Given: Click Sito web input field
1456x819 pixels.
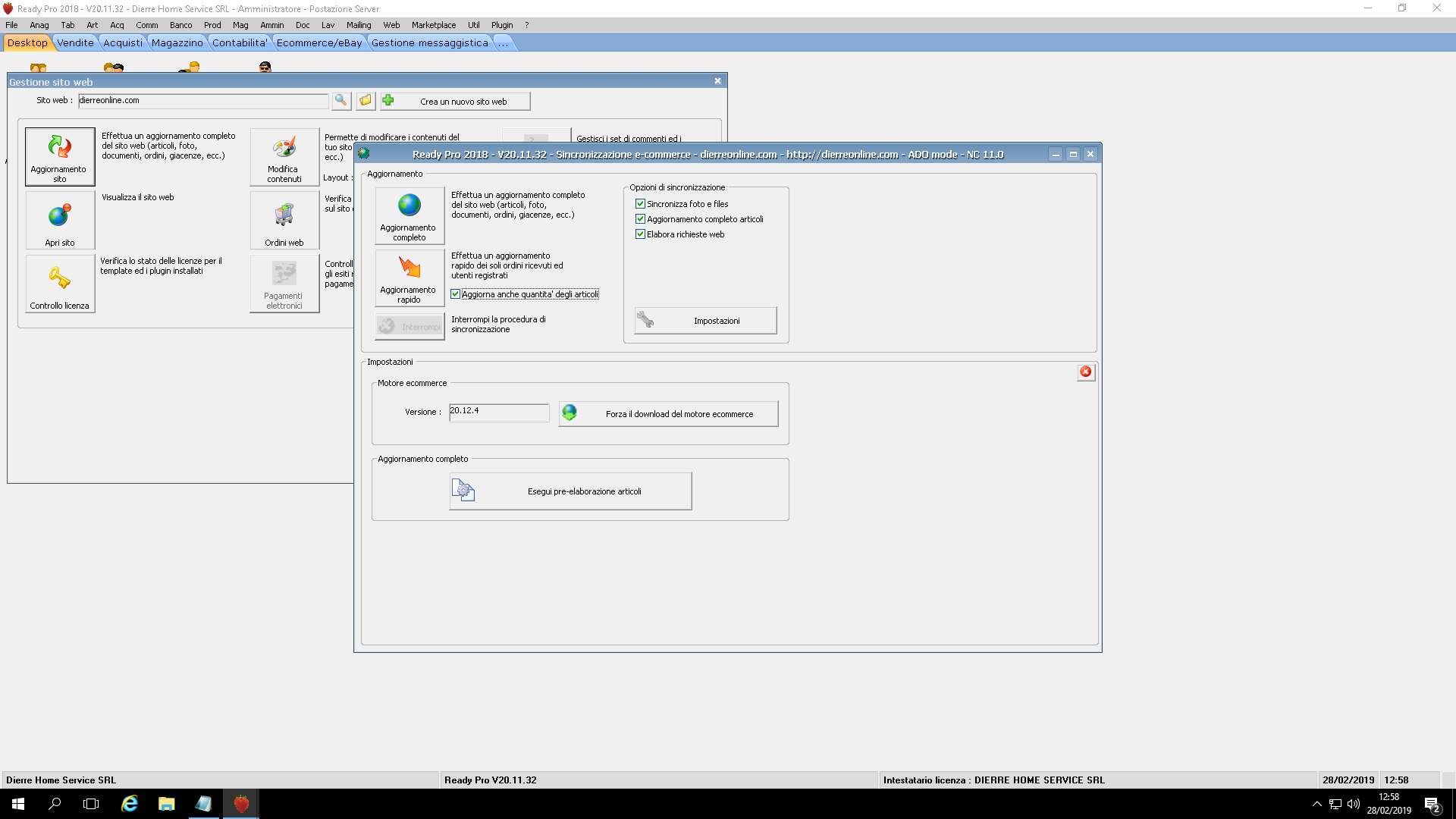Looking at the screenshot, I should point(203,101).
